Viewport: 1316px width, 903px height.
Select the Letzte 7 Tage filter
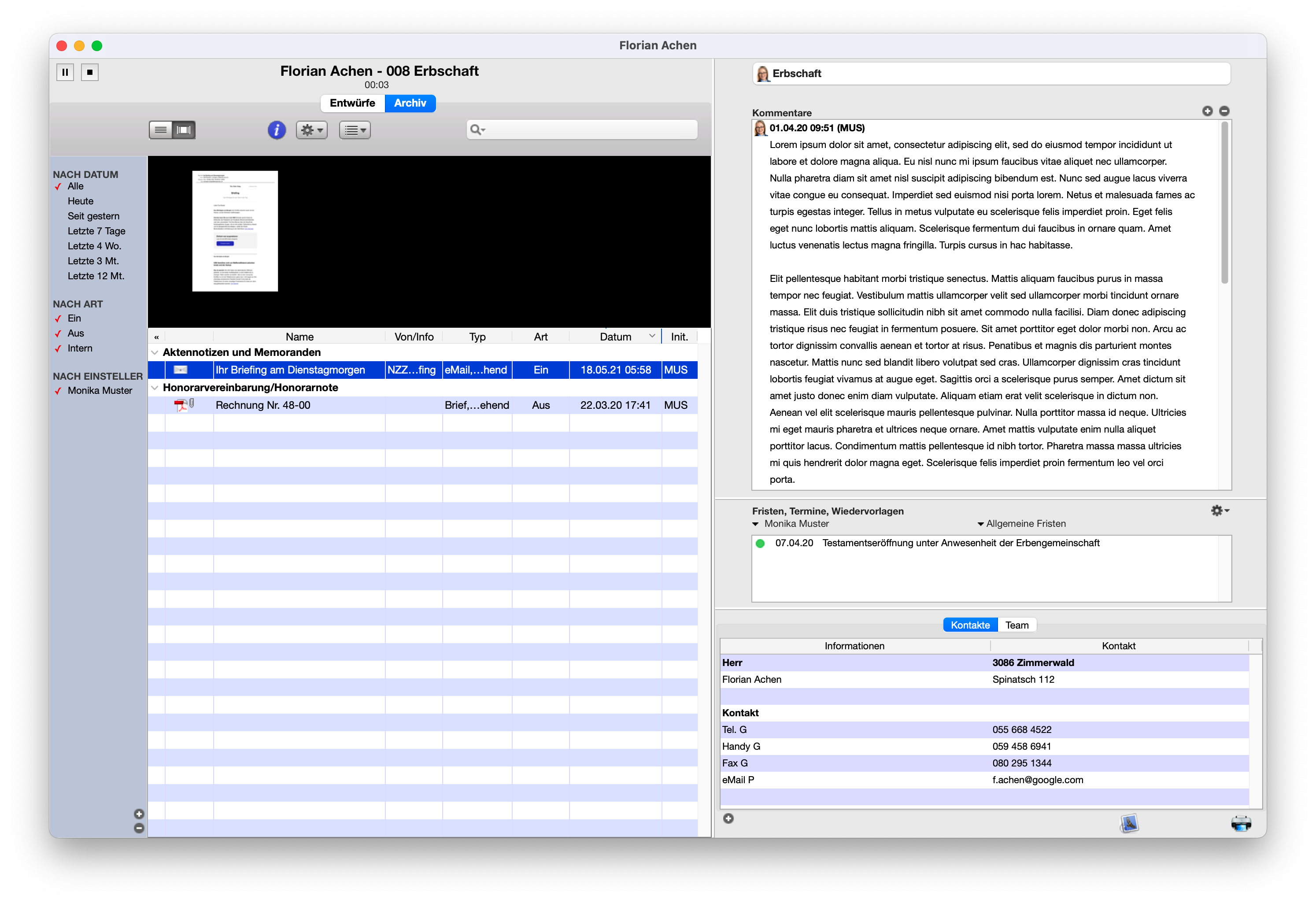96,231
